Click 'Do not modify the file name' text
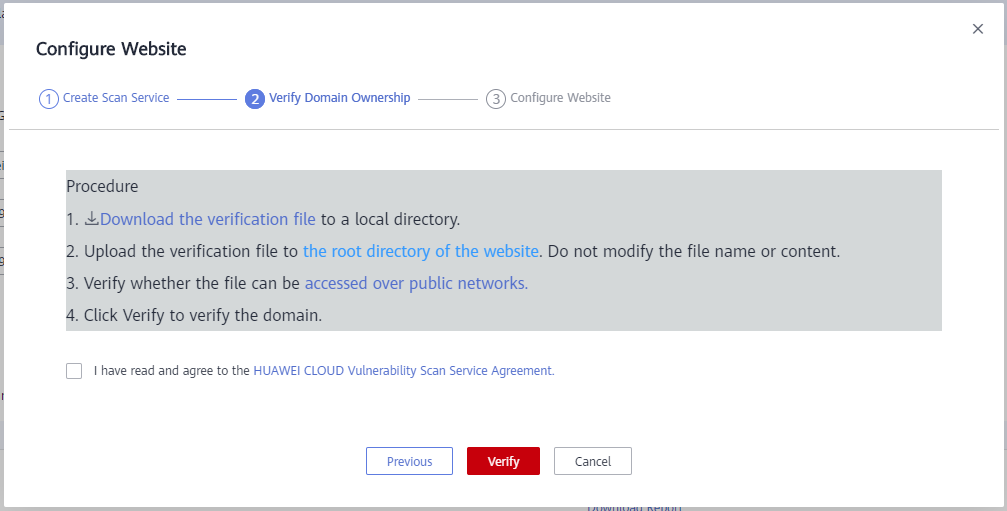Screen dimensions: 1007x511 652,252
